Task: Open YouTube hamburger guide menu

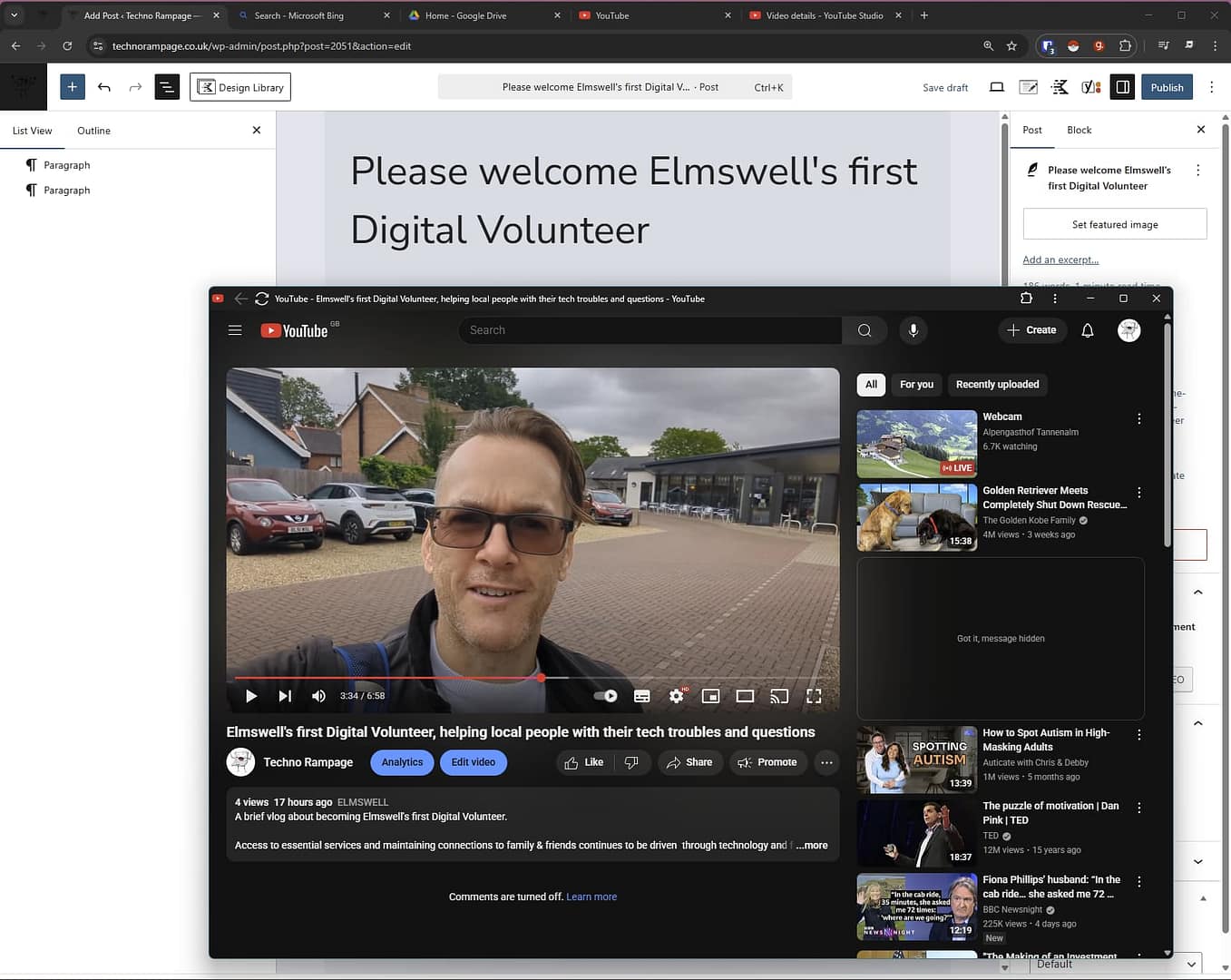Action: click(235, 330)
